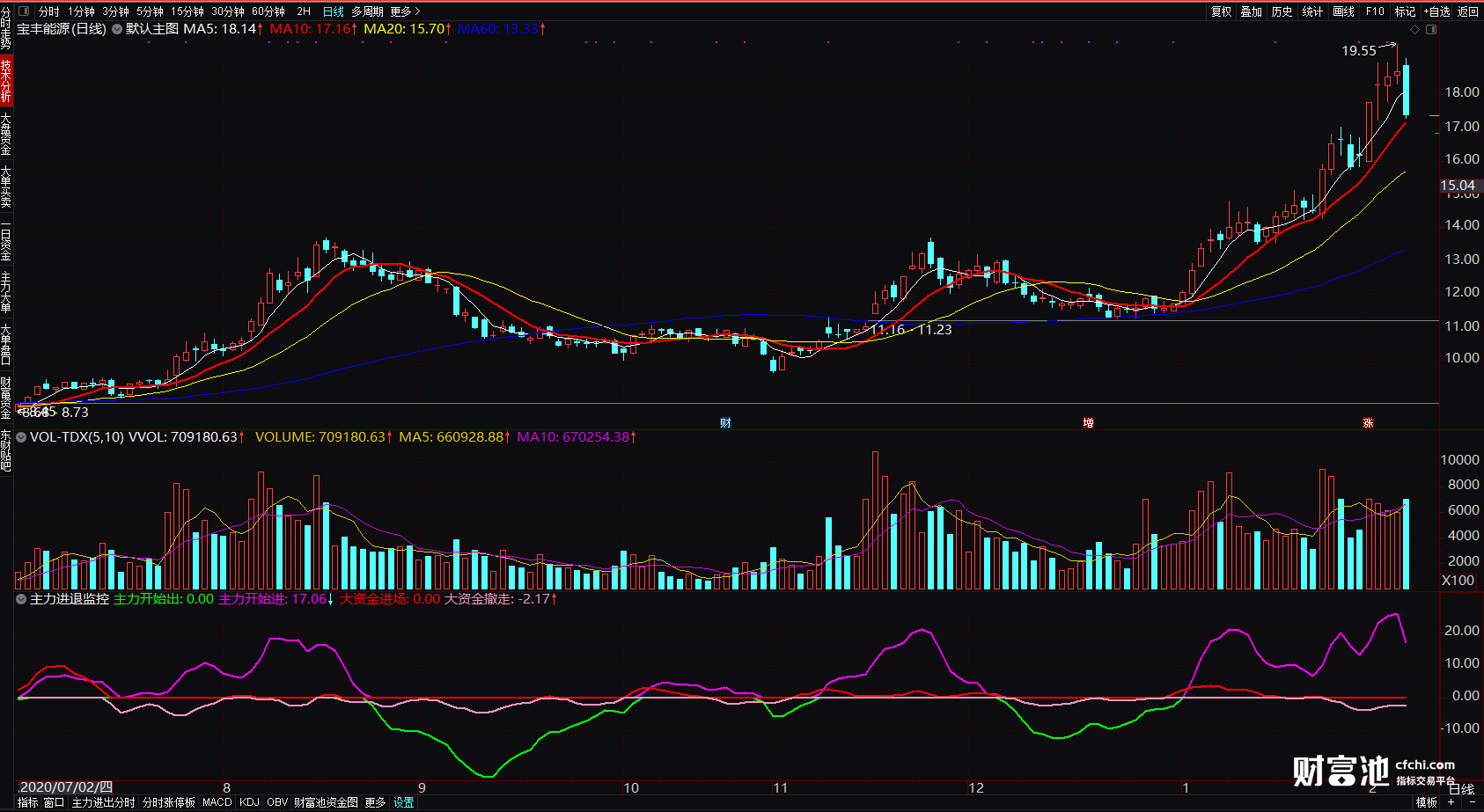
Task: Select the 15分钟 period
Action: 187,11
